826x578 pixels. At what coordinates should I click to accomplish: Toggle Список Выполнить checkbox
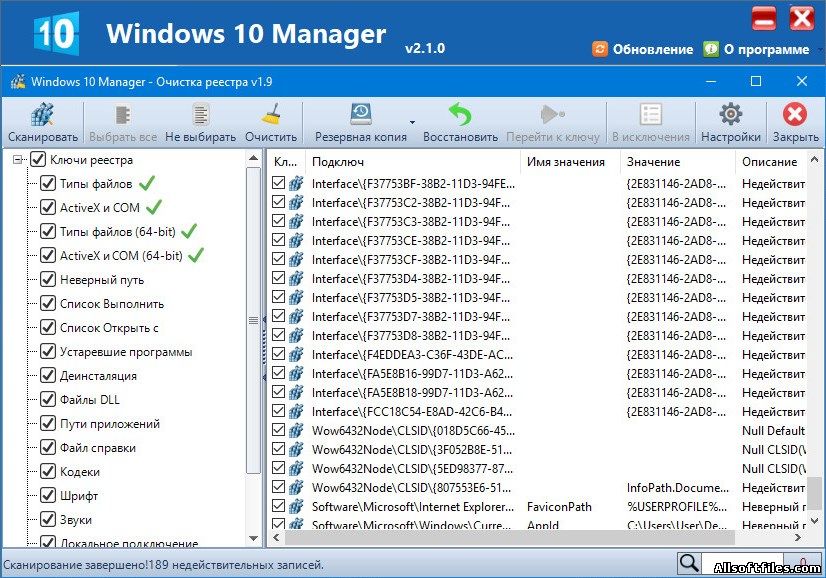tap(48, 303)
